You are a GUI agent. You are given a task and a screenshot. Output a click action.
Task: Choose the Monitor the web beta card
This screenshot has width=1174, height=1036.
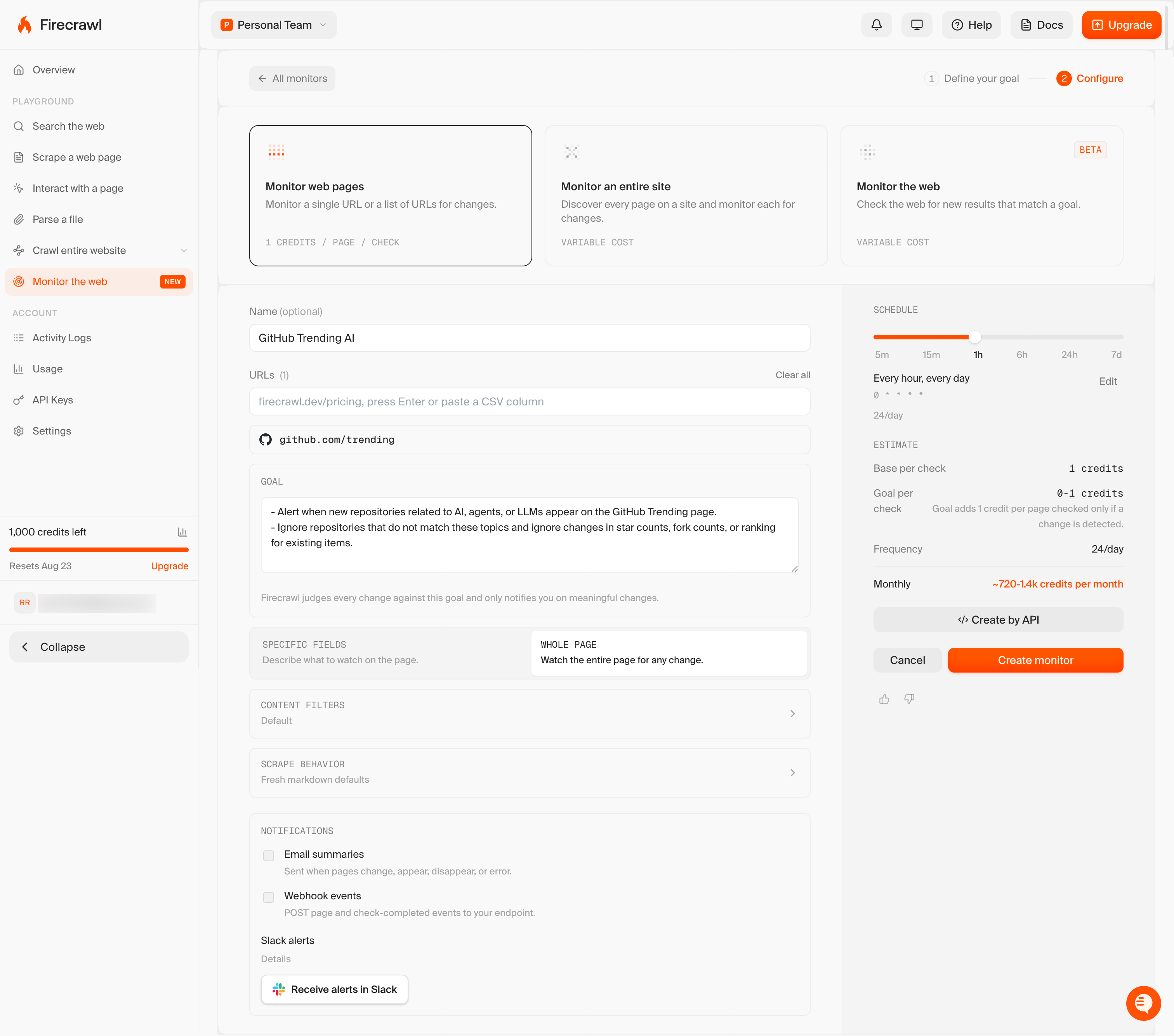pyautogui.click(x=981, y=195)
